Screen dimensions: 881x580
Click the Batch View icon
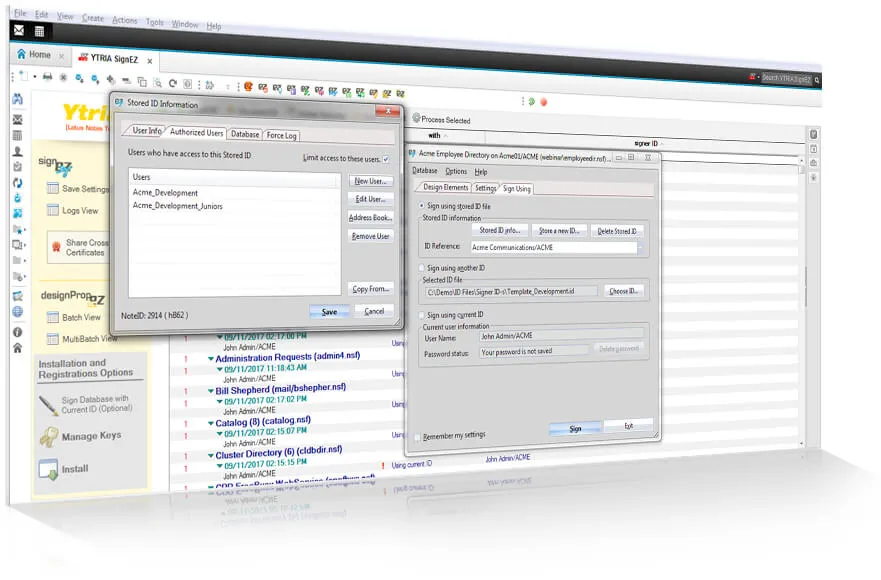pyautogui.click(x=53, y=318)
